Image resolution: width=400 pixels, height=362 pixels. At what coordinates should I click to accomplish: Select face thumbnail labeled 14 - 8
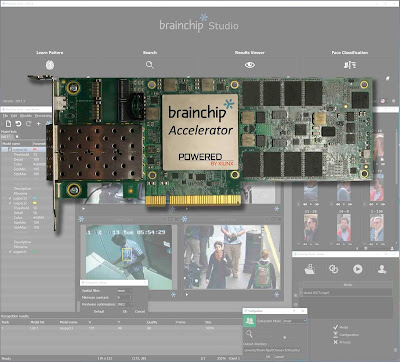click(343, 228)
